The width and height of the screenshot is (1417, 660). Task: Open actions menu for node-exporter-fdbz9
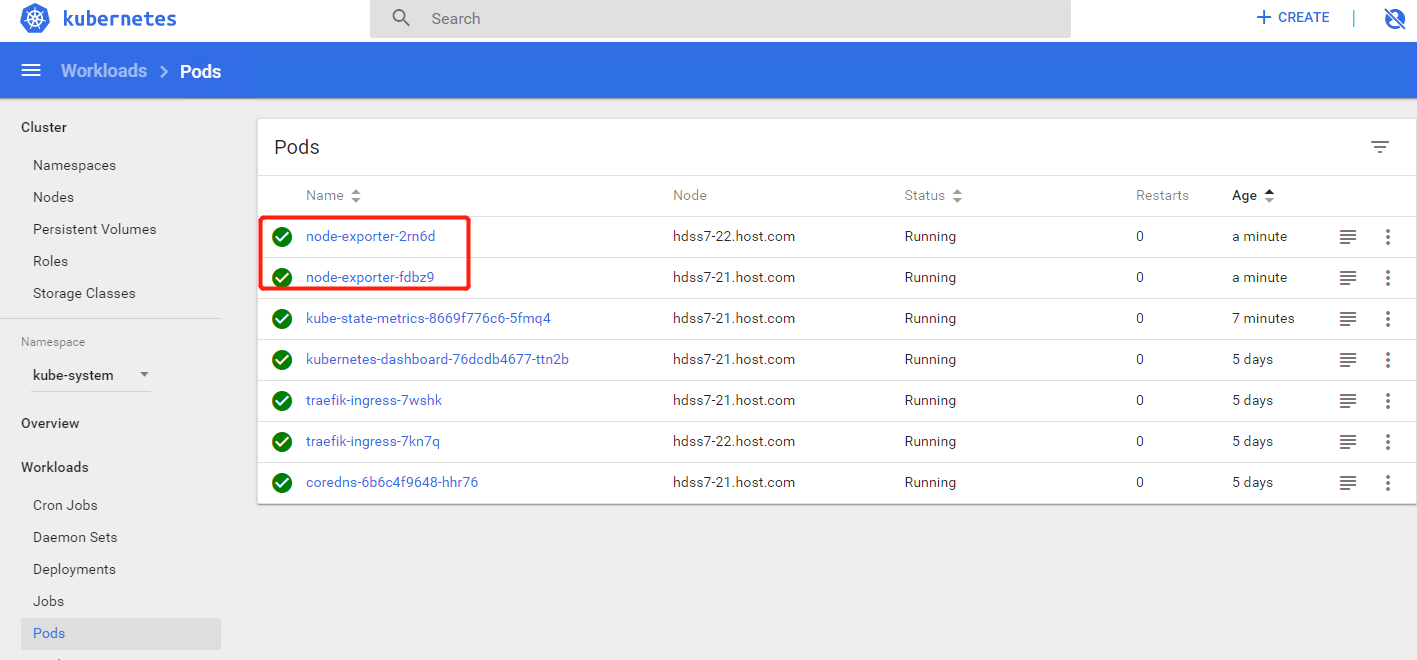(1388, 278)
